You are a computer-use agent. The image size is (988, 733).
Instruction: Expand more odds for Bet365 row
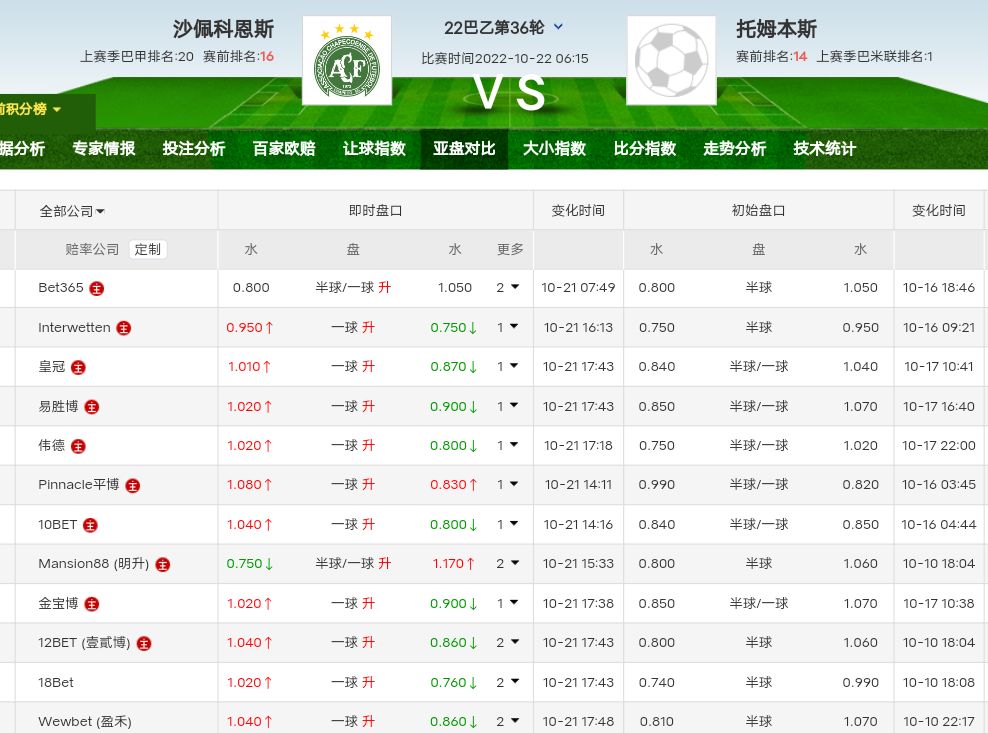508,287
